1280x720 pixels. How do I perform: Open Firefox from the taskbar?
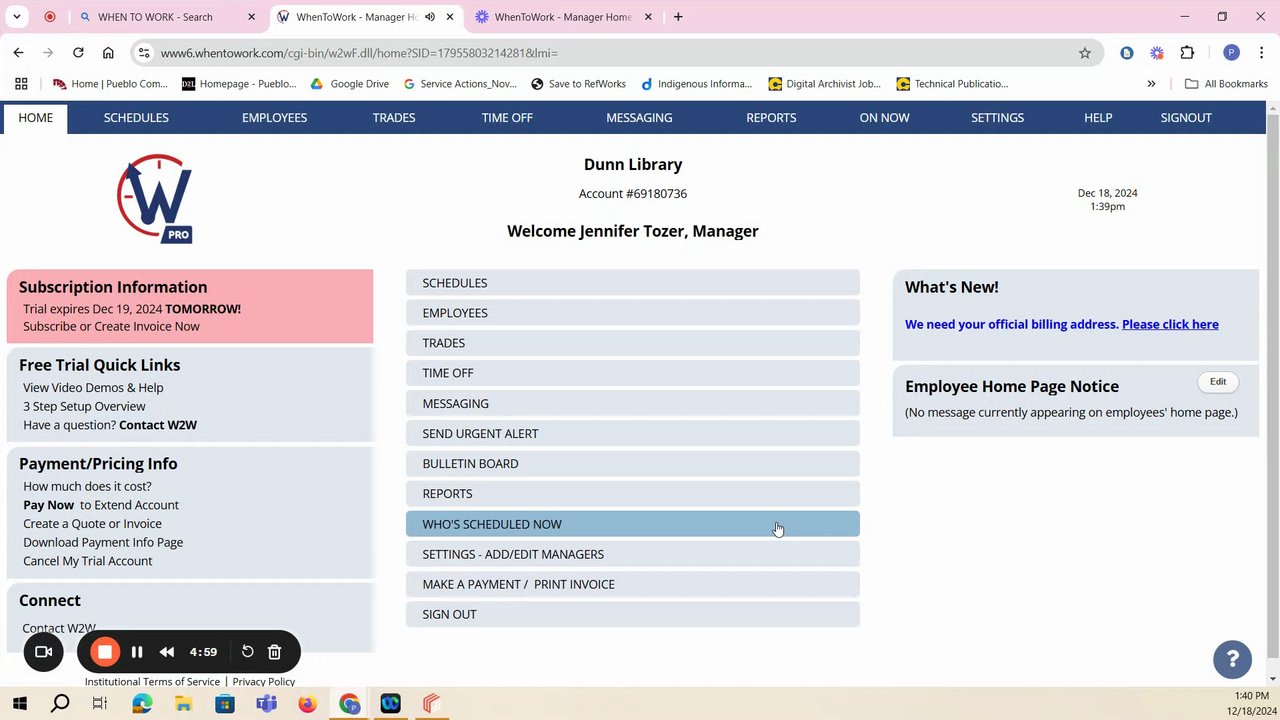(307, 704)
